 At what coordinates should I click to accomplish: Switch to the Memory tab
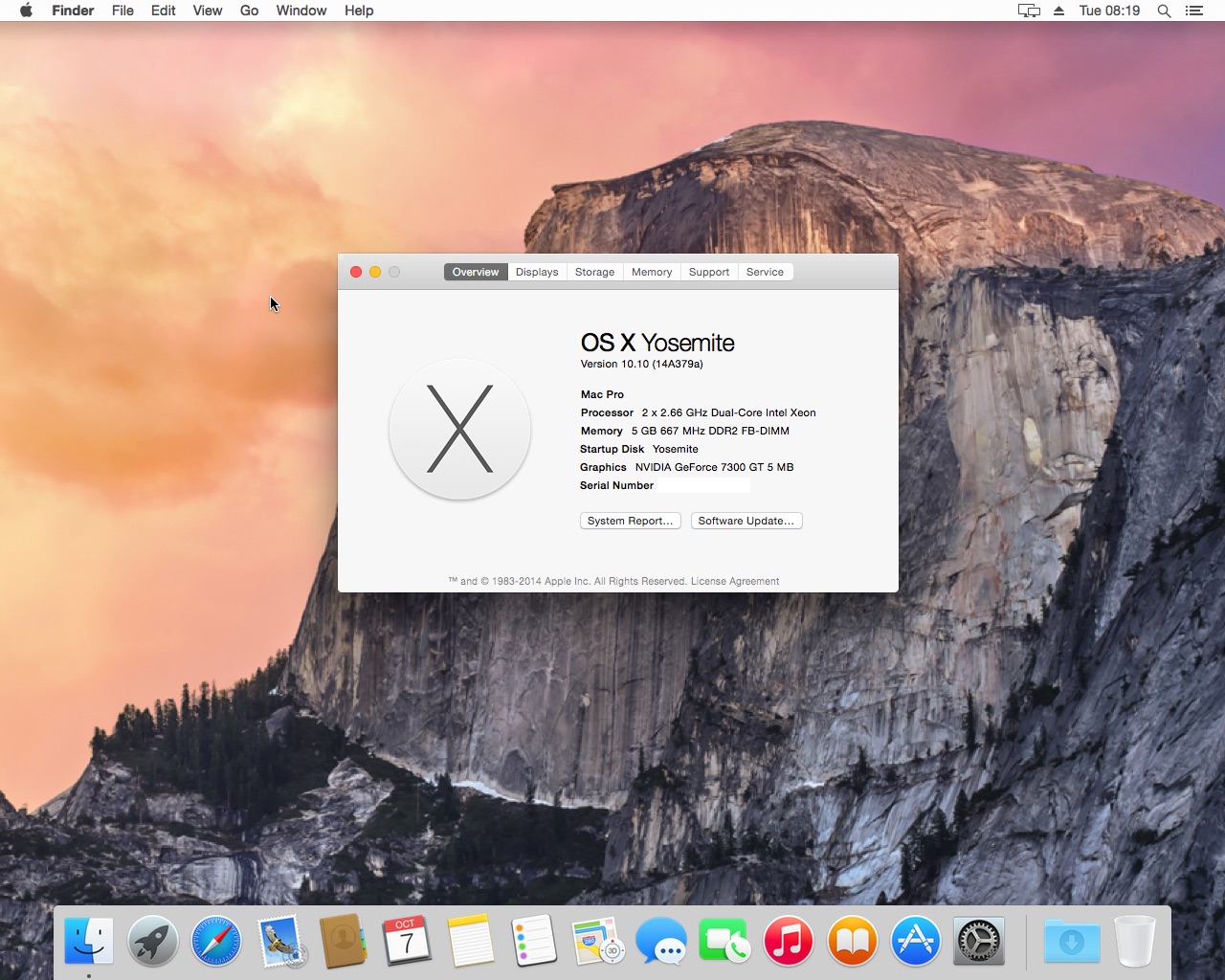652,272
